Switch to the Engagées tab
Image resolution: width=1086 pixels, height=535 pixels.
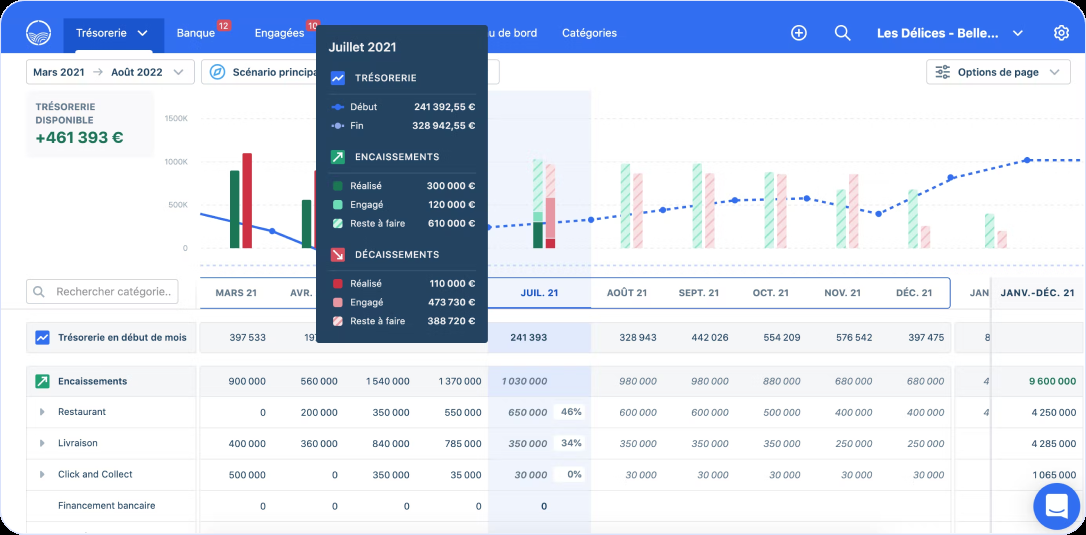click(x=279, y=33)
